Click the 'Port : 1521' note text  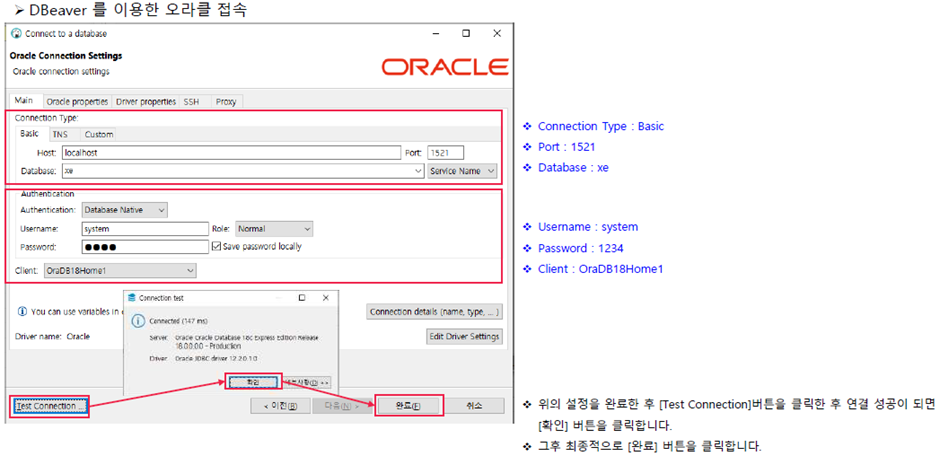pyautogui.click(x=567, y=147)
